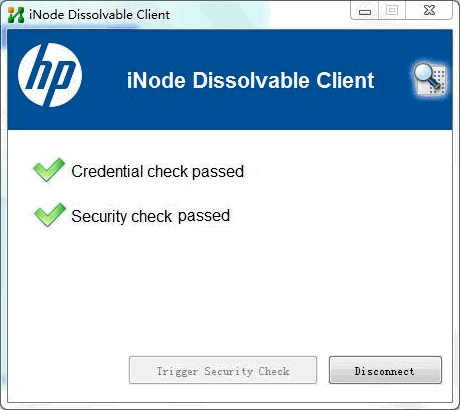Click the word "Disconnect" label text
Screen dimensions: 460x410
pos(385,371)
